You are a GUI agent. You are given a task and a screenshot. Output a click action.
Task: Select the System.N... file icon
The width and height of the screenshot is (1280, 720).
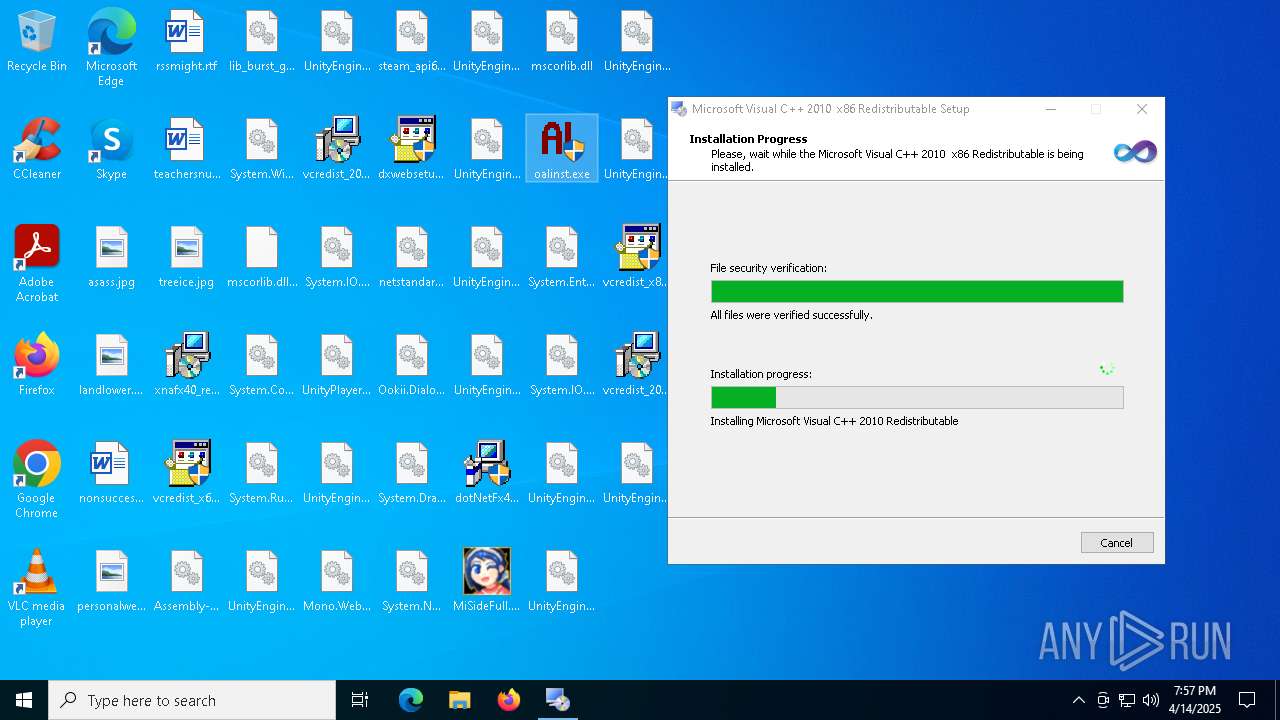coord(412,582)
